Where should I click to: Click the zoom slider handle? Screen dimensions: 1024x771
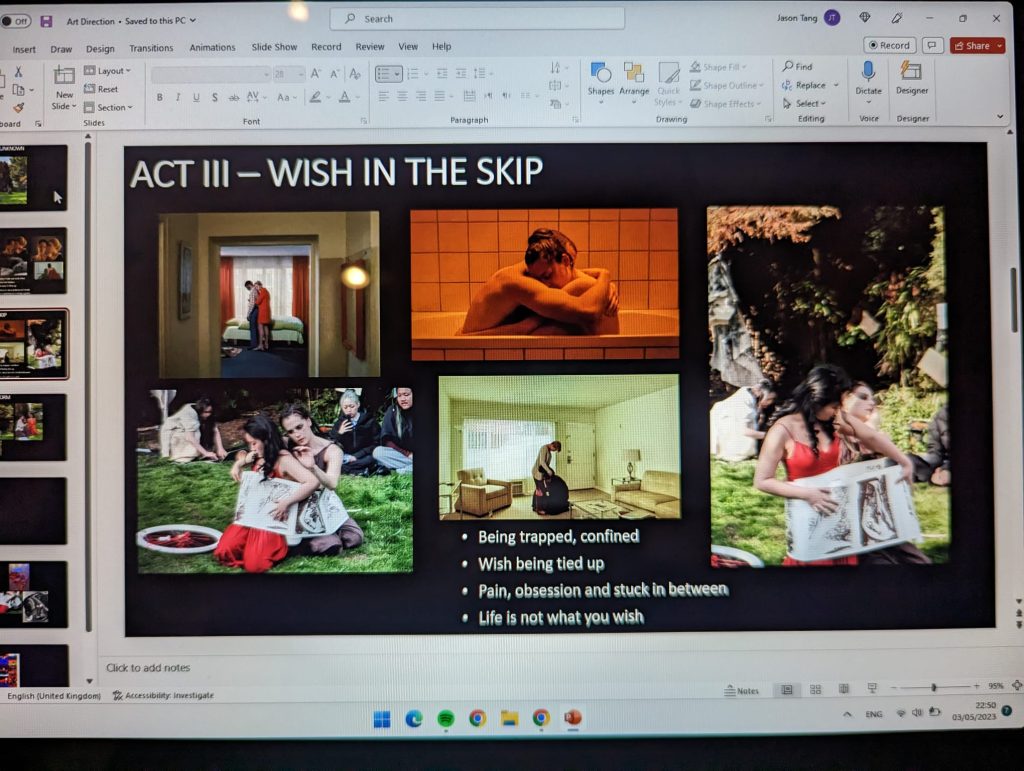[x=934, y=687]
